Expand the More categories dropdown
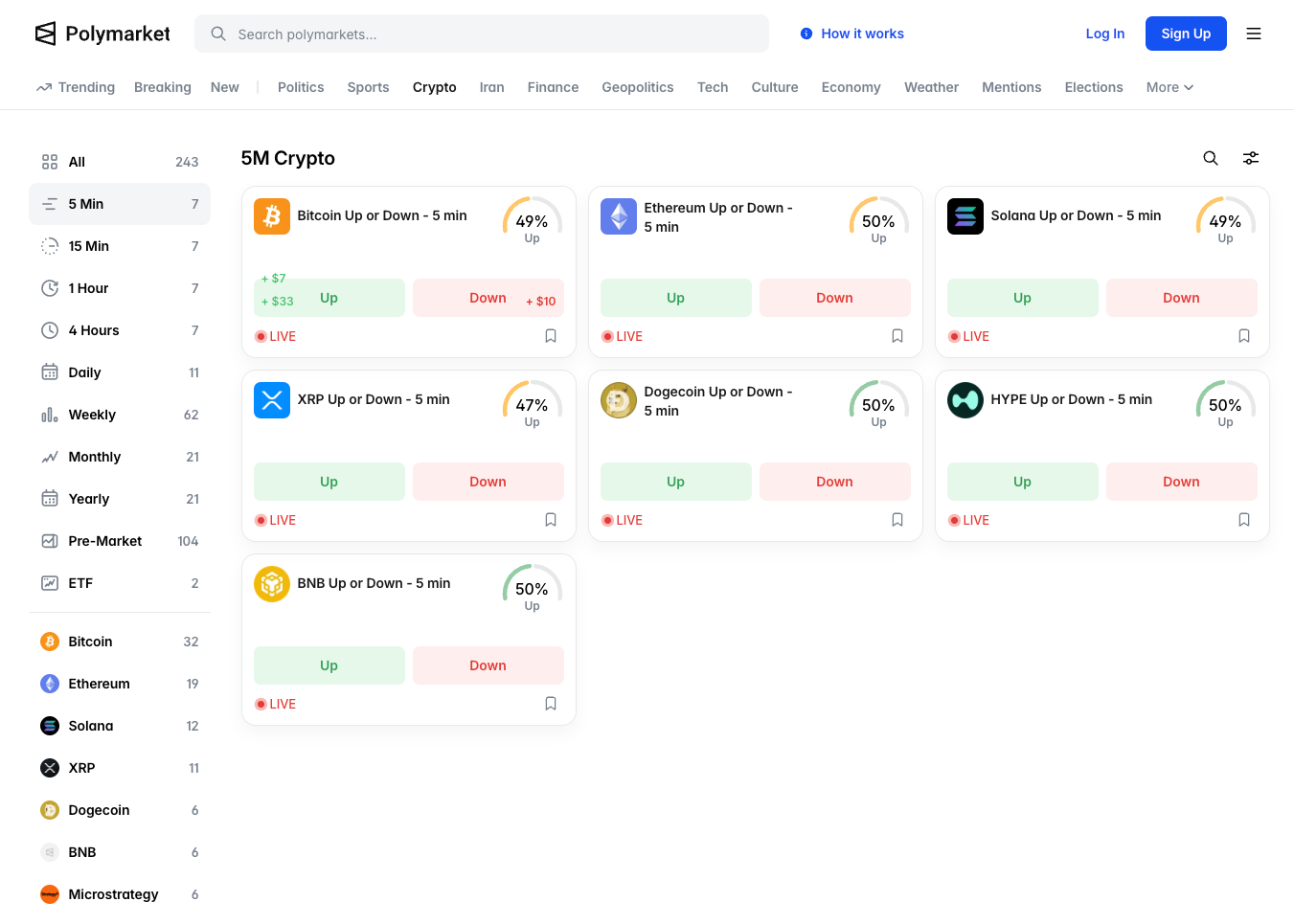Image resolution: width=1294 pixels, height=924 pixels. click(x=1169, y=87)
